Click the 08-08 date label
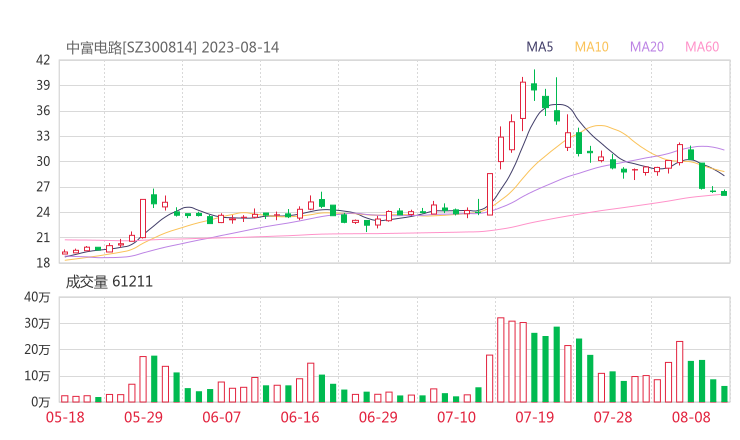 point(691,417)
